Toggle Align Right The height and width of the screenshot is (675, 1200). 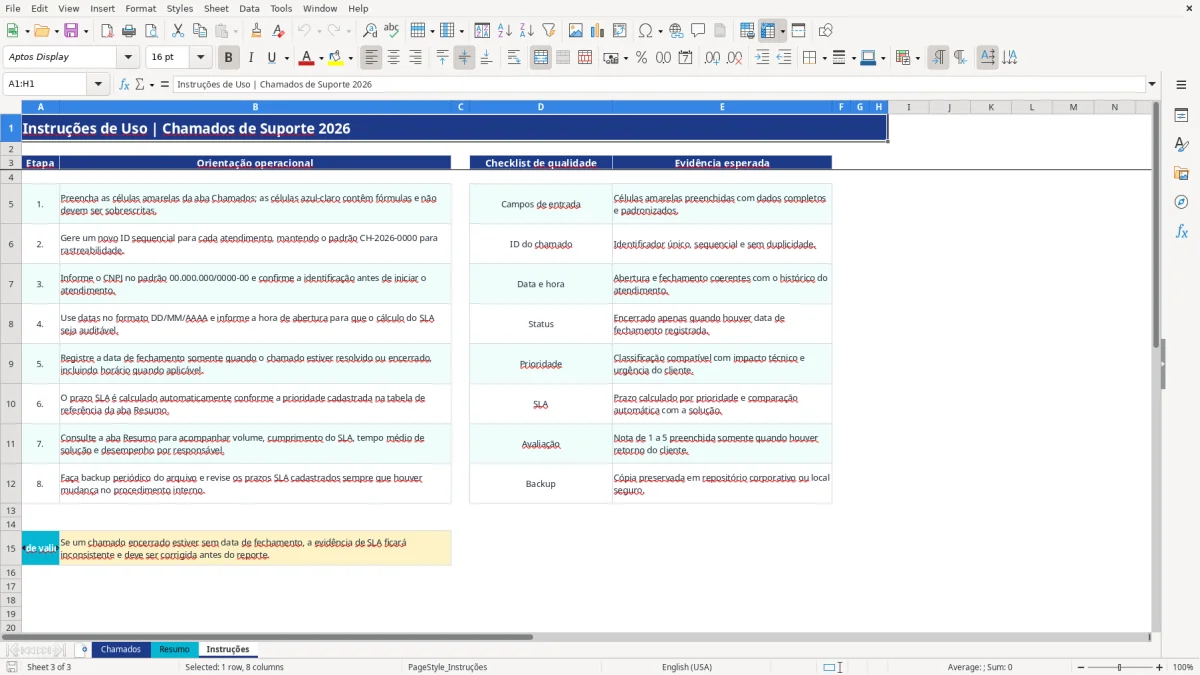click(x=416, y=58)
